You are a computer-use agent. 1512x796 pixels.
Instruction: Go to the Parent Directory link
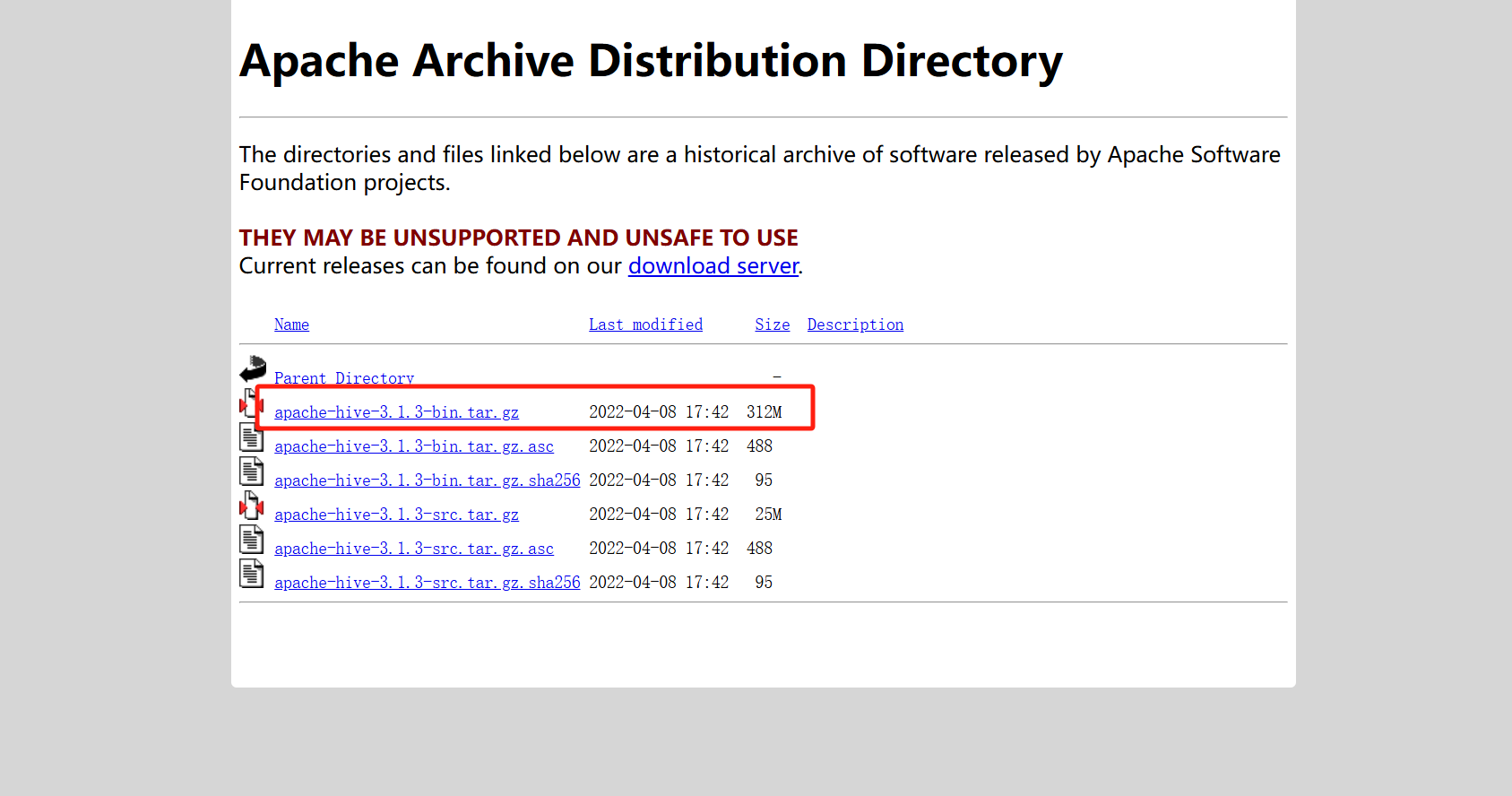tap(344, 378)
